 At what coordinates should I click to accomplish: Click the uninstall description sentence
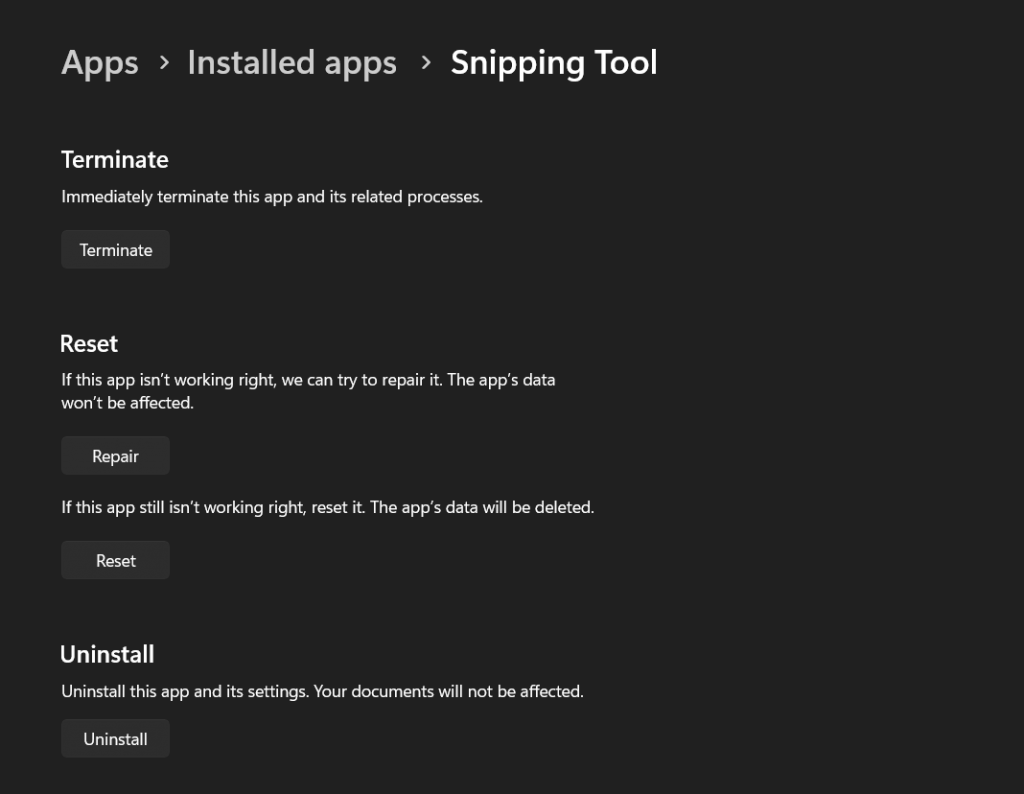[323, 691]
